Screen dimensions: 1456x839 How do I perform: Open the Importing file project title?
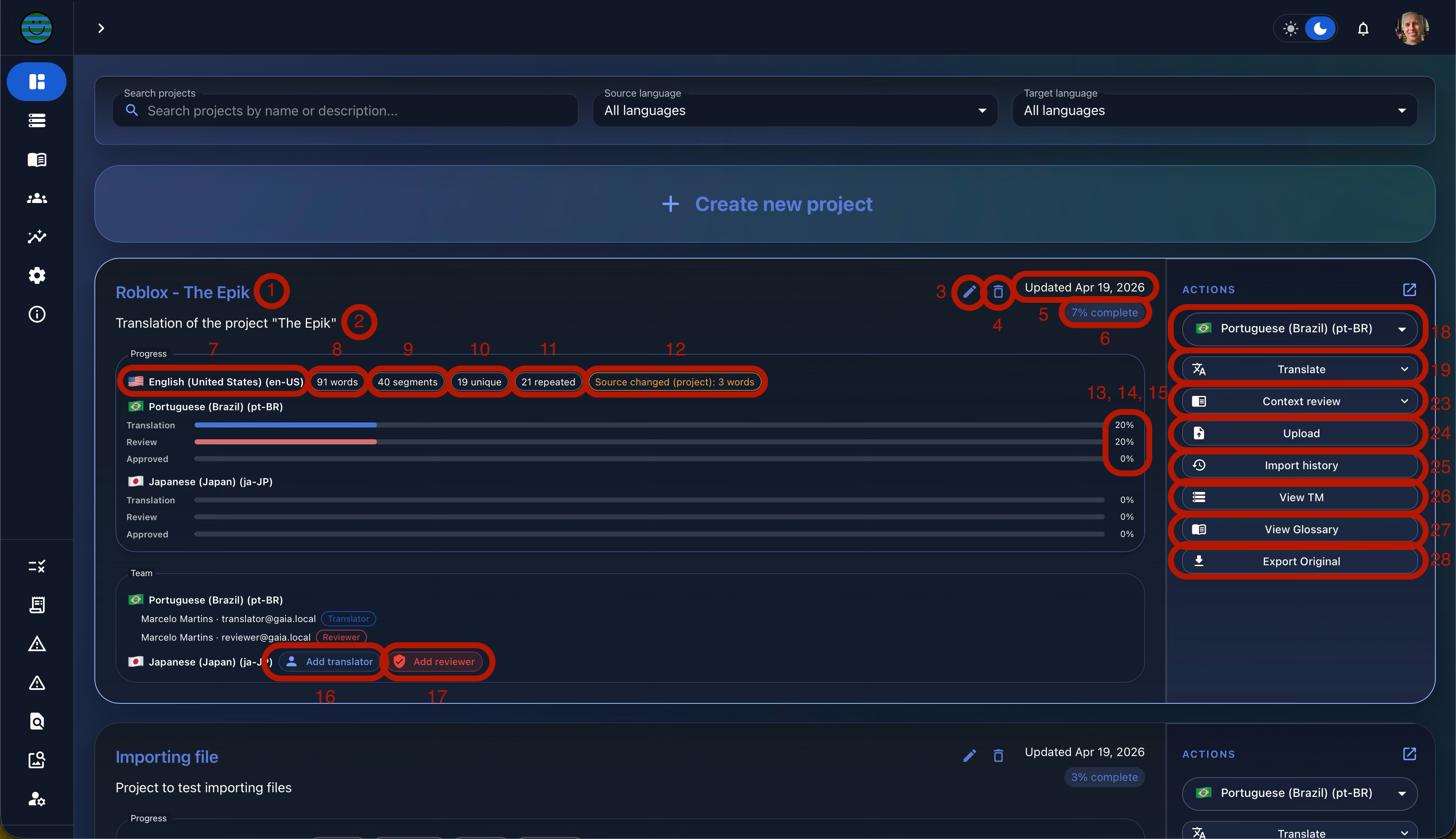pos(166,756)
